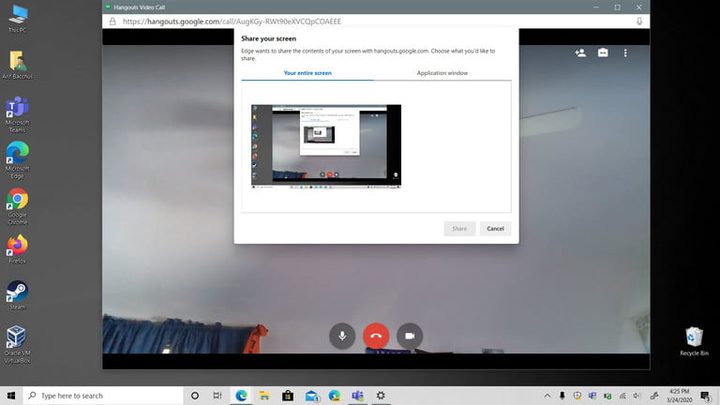Open the Mail app from the taskbar
Viewport: 720px width, 405px height.
(312, 395)
